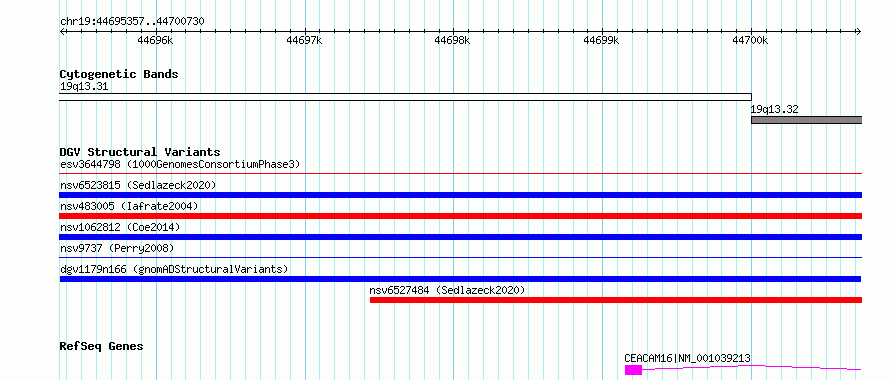The width and height of the screenshot is (890, 380).
Task: Click the 19q13.32 band label
Action: click(x=774, y=110)
